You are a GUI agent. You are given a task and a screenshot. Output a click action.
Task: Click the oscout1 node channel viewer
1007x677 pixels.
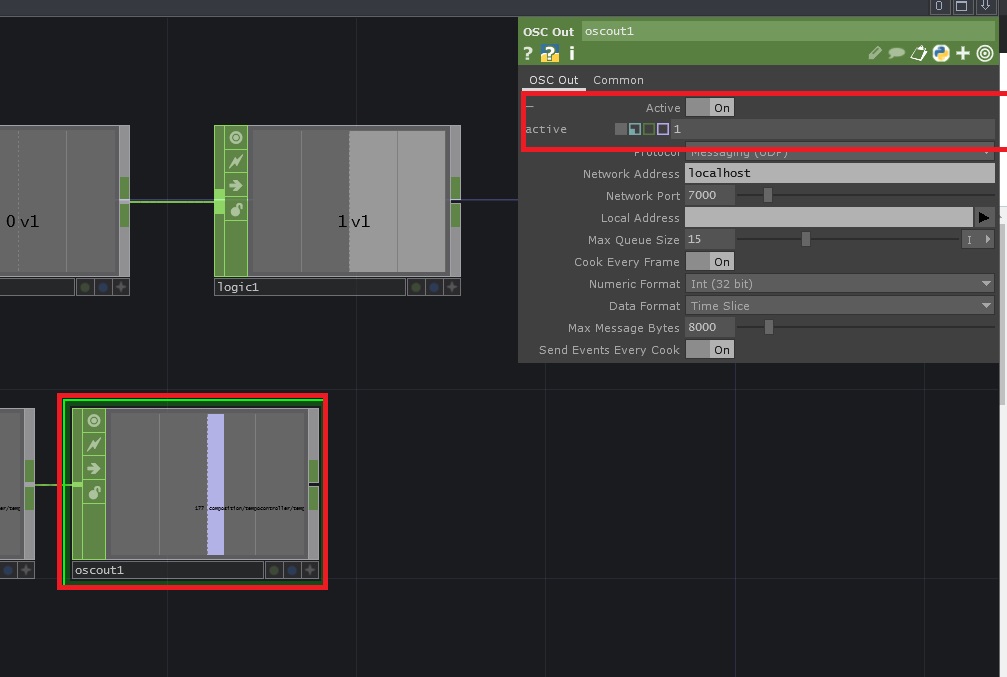(207, 484)
